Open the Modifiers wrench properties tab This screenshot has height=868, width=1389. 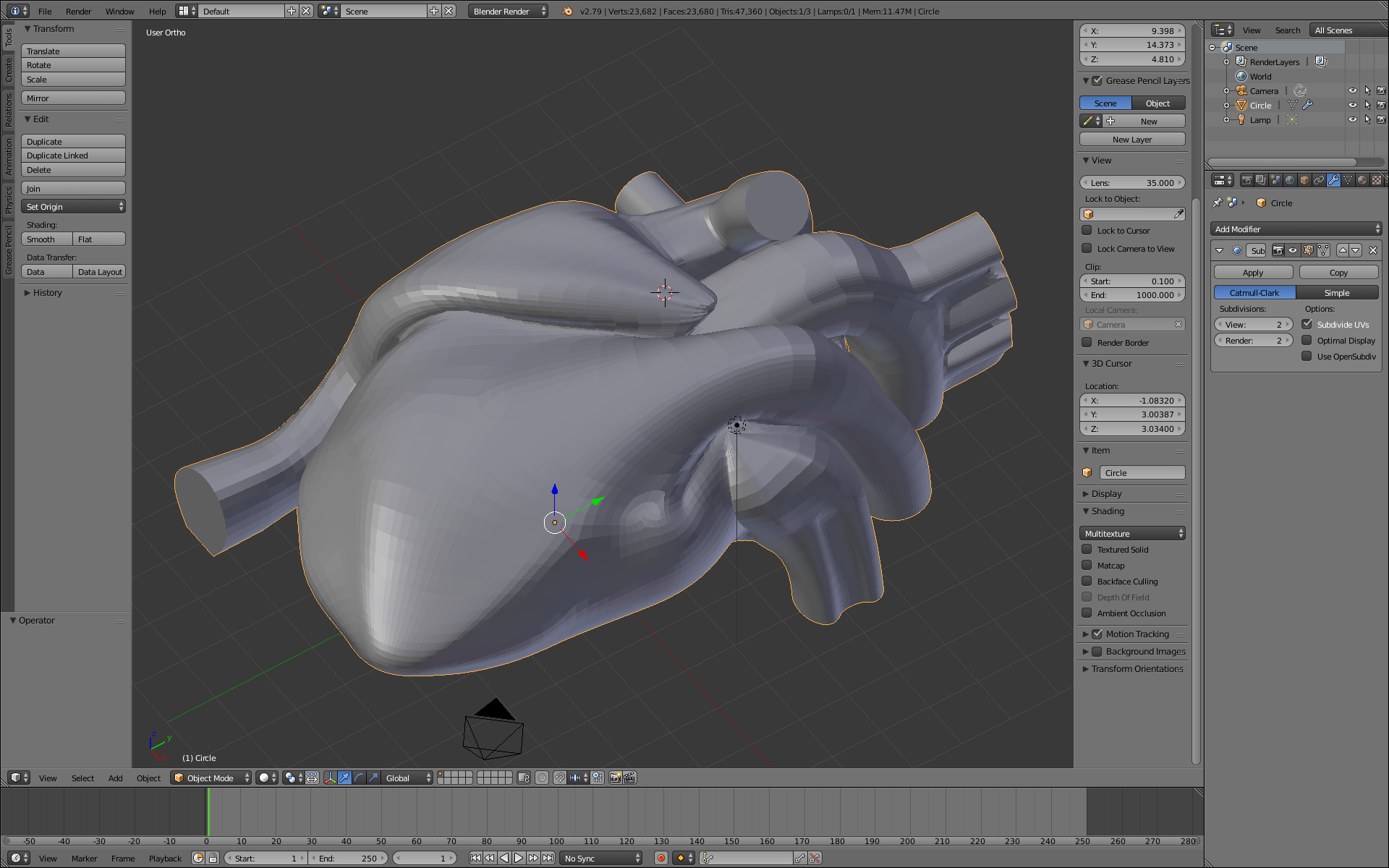click(1333, 180)
